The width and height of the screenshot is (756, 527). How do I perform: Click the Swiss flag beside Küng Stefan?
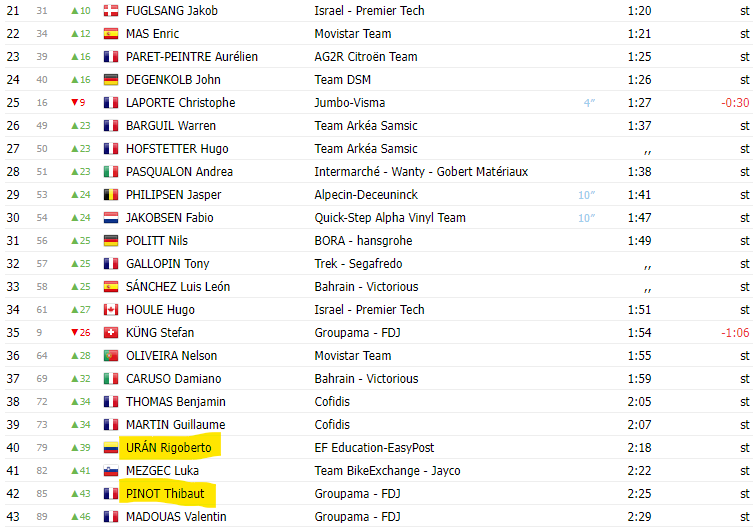pyautogui.click(x=111, y=333)
